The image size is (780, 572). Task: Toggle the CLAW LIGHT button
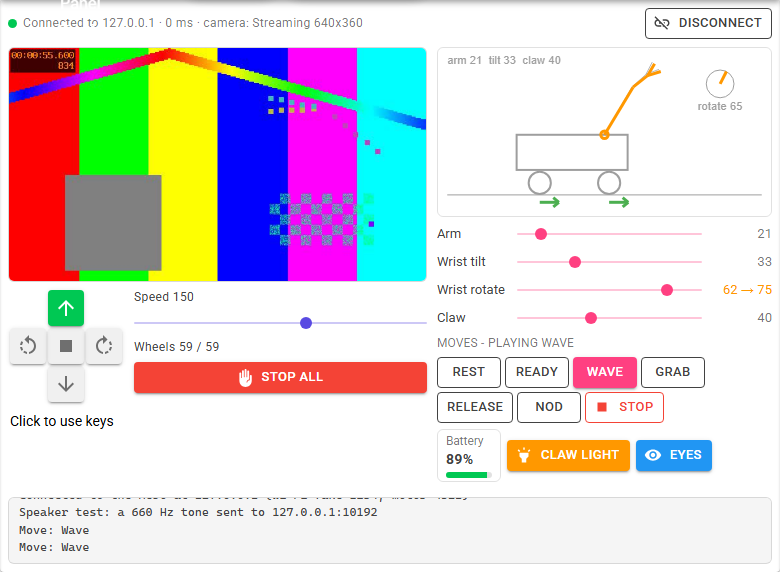pos(568,455)
